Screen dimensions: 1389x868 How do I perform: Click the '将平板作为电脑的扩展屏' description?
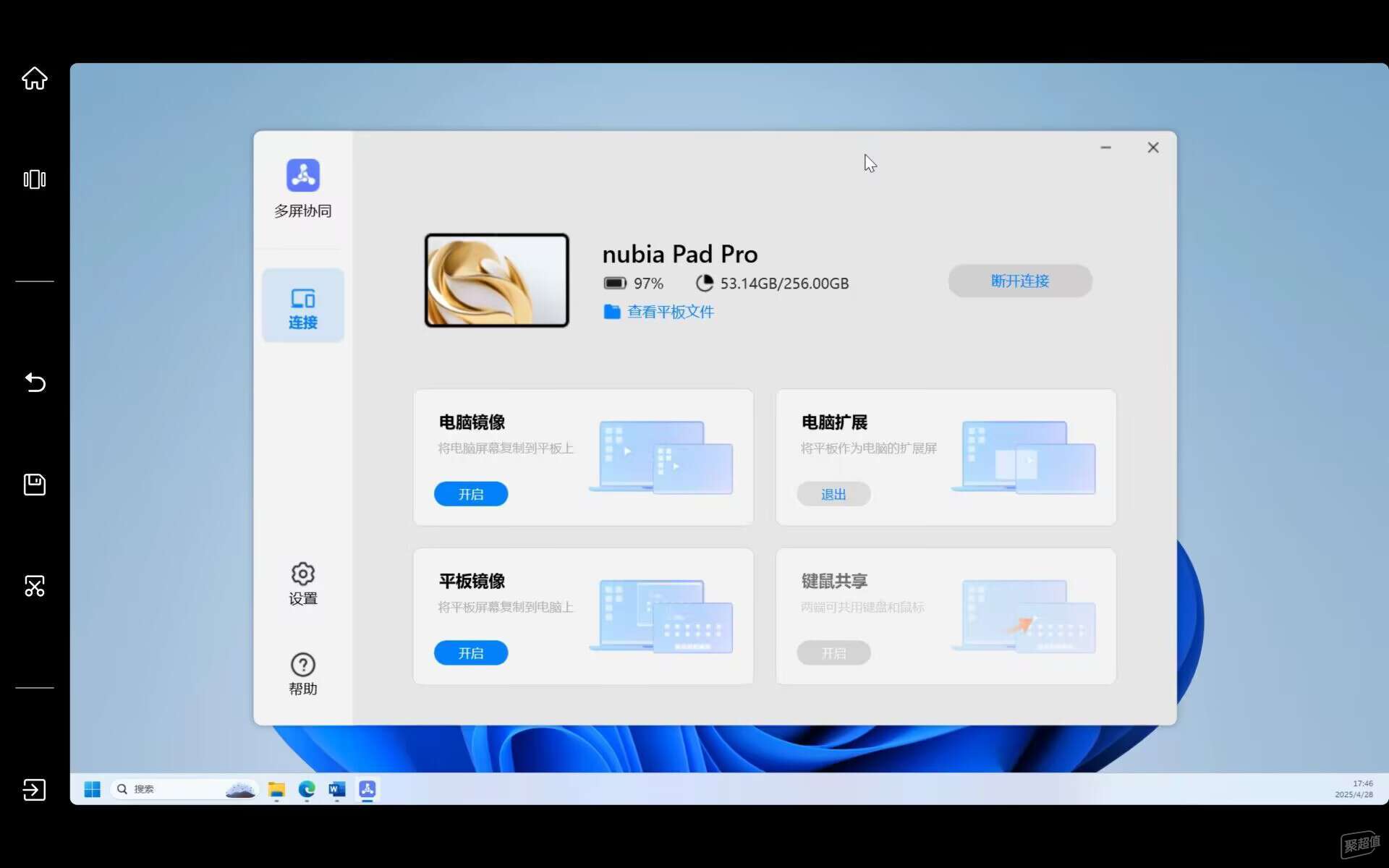click(x=869, y=448)
